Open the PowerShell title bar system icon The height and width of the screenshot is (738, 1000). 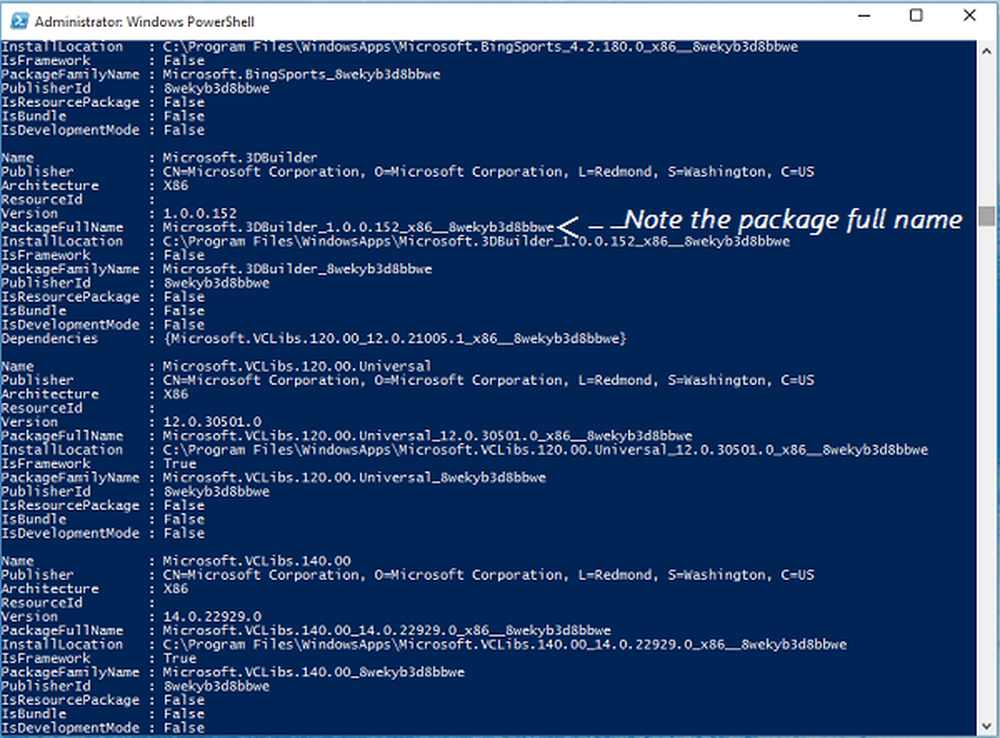click(18, 19)
